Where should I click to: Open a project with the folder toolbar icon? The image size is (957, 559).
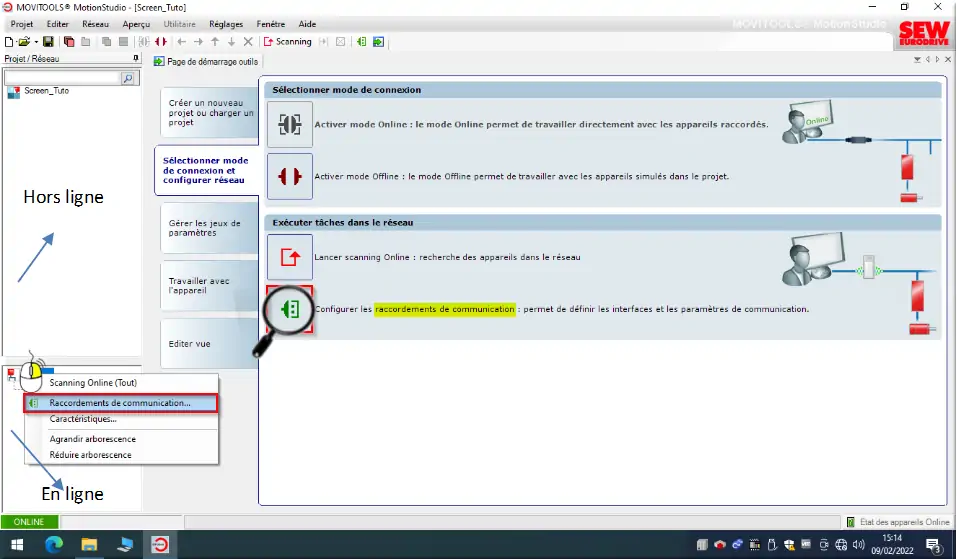point(24,42)
